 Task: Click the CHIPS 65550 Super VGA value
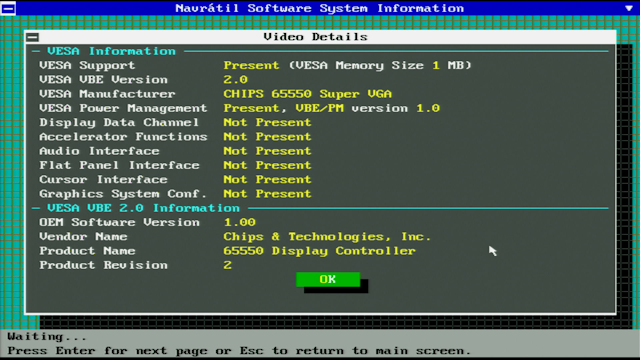coord(307,94)
